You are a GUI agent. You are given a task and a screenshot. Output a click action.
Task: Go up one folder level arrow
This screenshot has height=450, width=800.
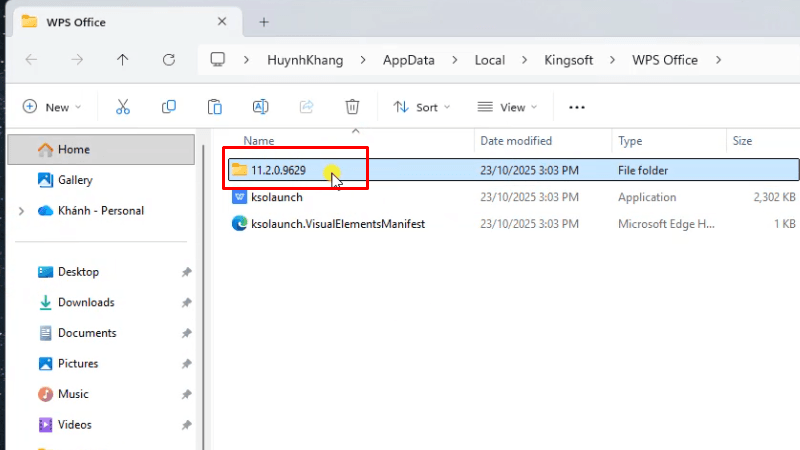(x=123, y=60)
